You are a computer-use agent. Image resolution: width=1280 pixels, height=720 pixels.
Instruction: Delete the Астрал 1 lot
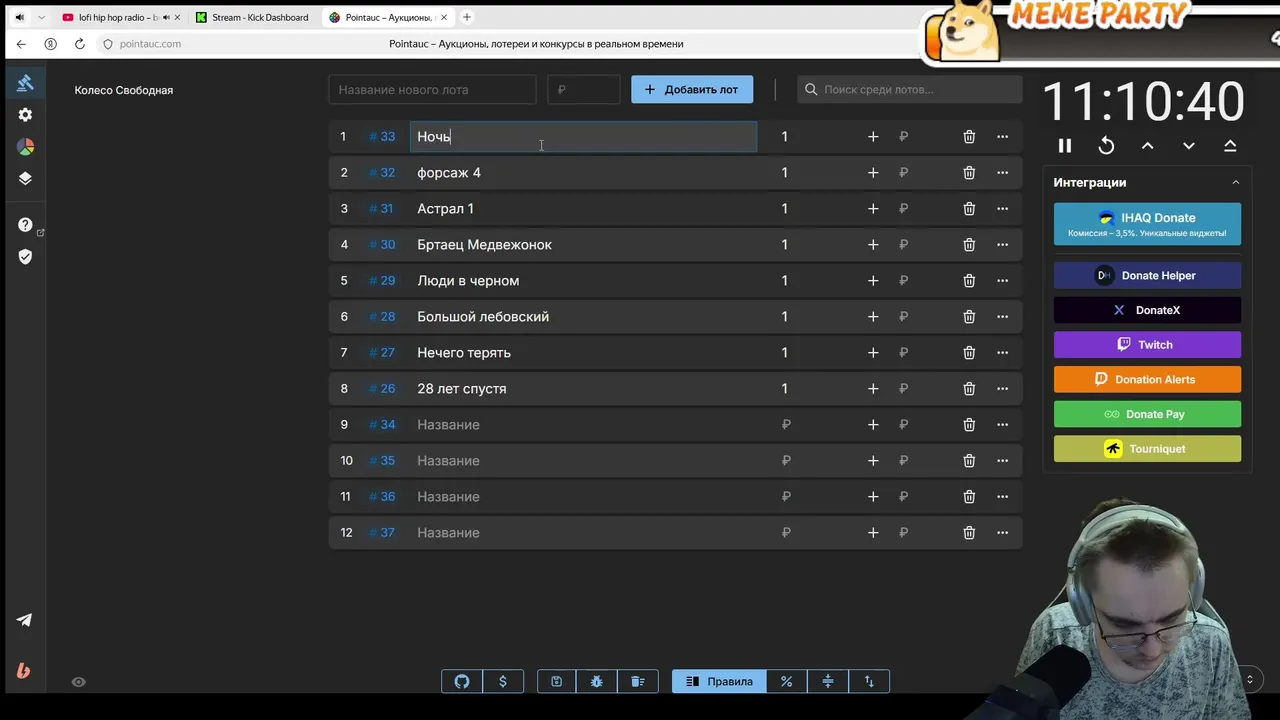point(969,209)
